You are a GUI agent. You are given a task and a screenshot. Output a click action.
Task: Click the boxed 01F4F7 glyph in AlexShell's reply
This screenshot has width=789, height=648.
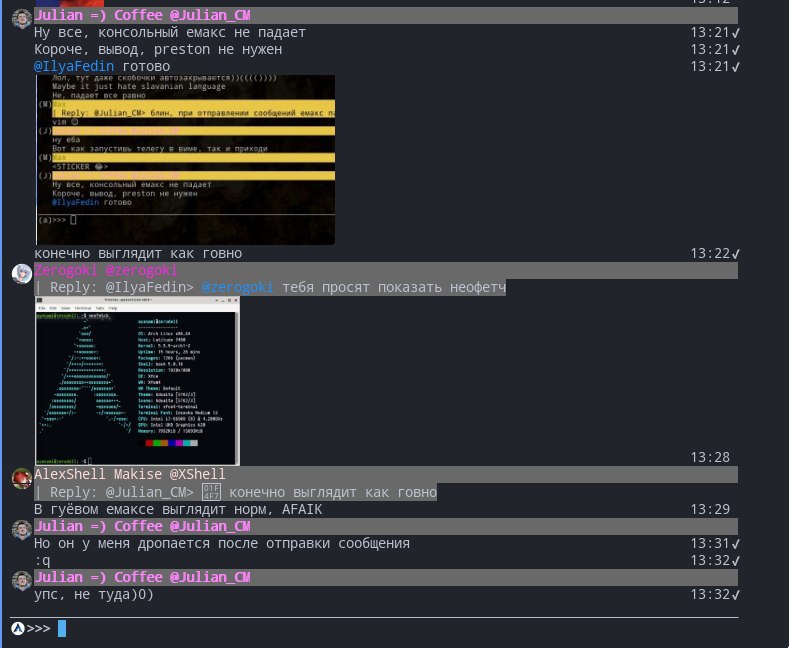[211, 492]
